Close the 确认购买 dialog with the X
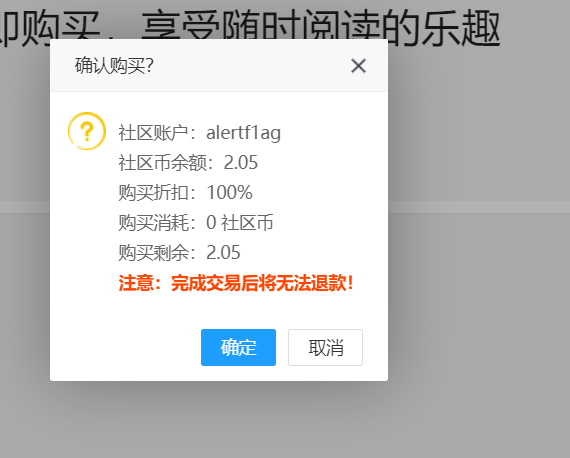The width and height of the screenshot is (570, 458). point(358,66)
